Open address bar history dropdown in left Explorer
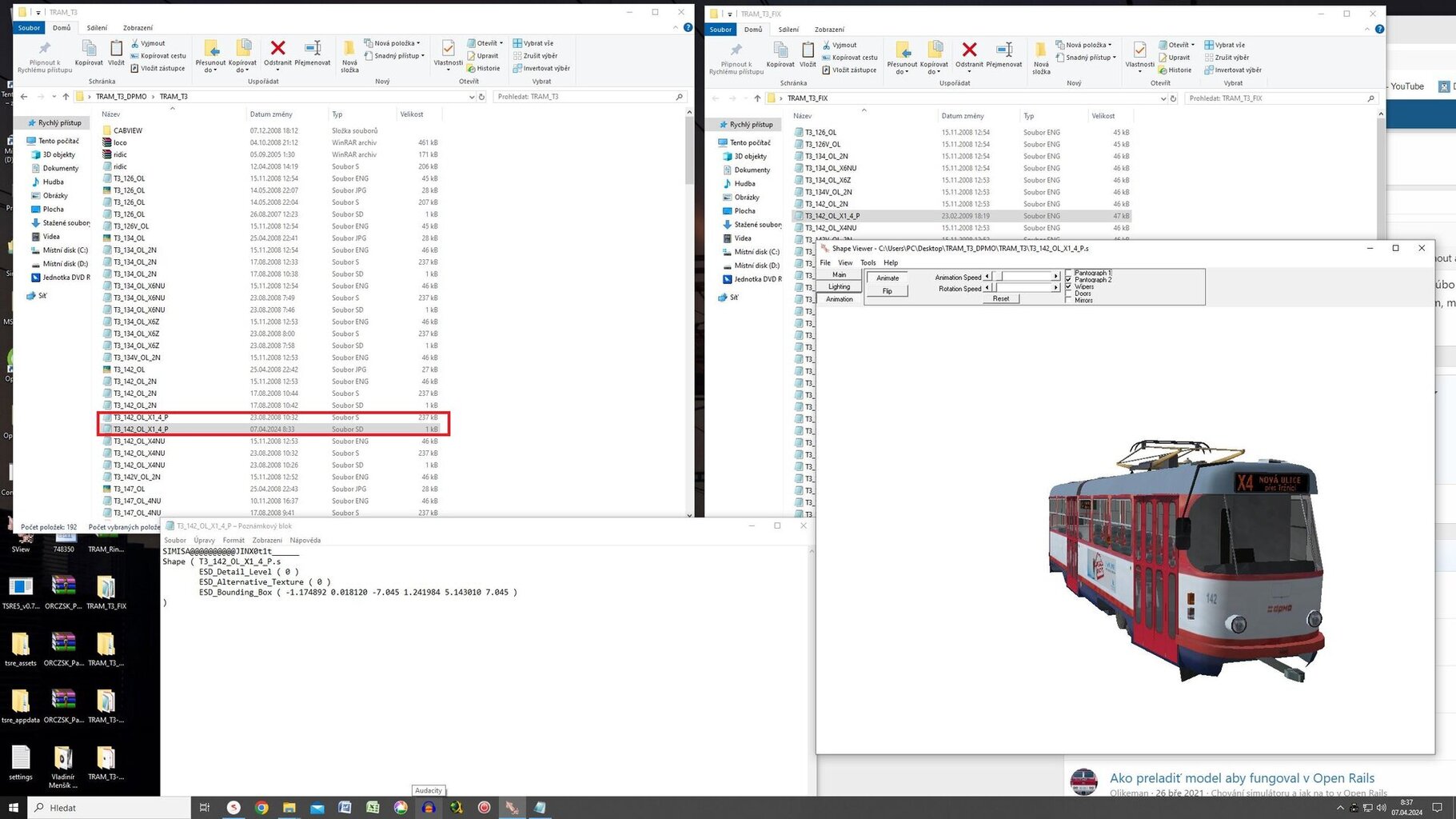The width and height of the screenshot is (1456, 819). (x=471, y=97)
